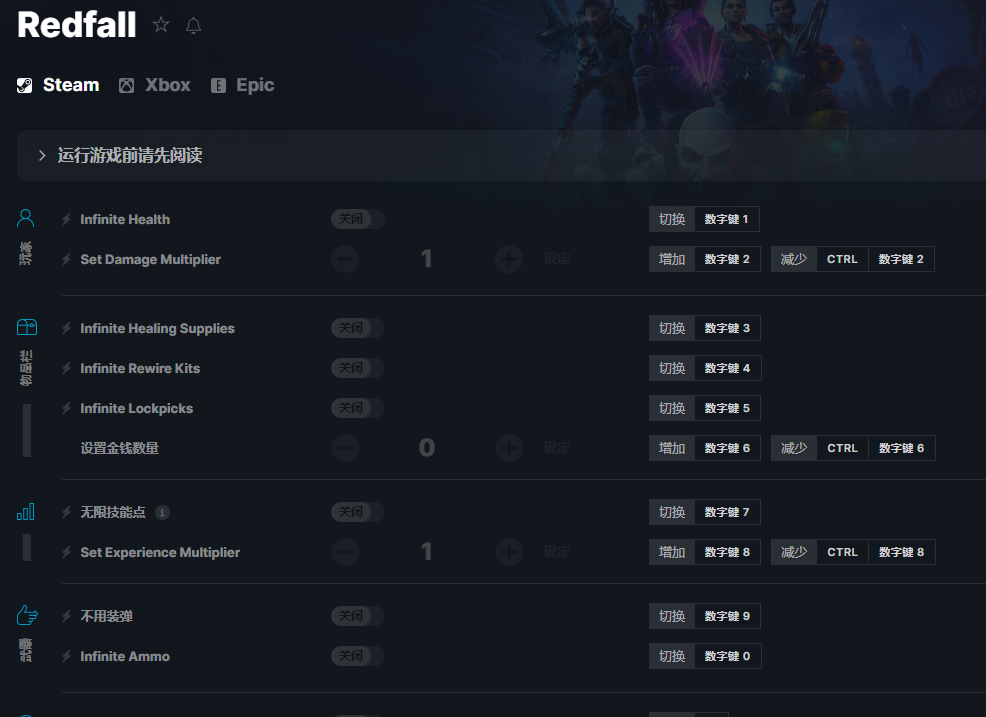Click the 切换 数字键 9 hotkey button

click(x=704, y=616)
